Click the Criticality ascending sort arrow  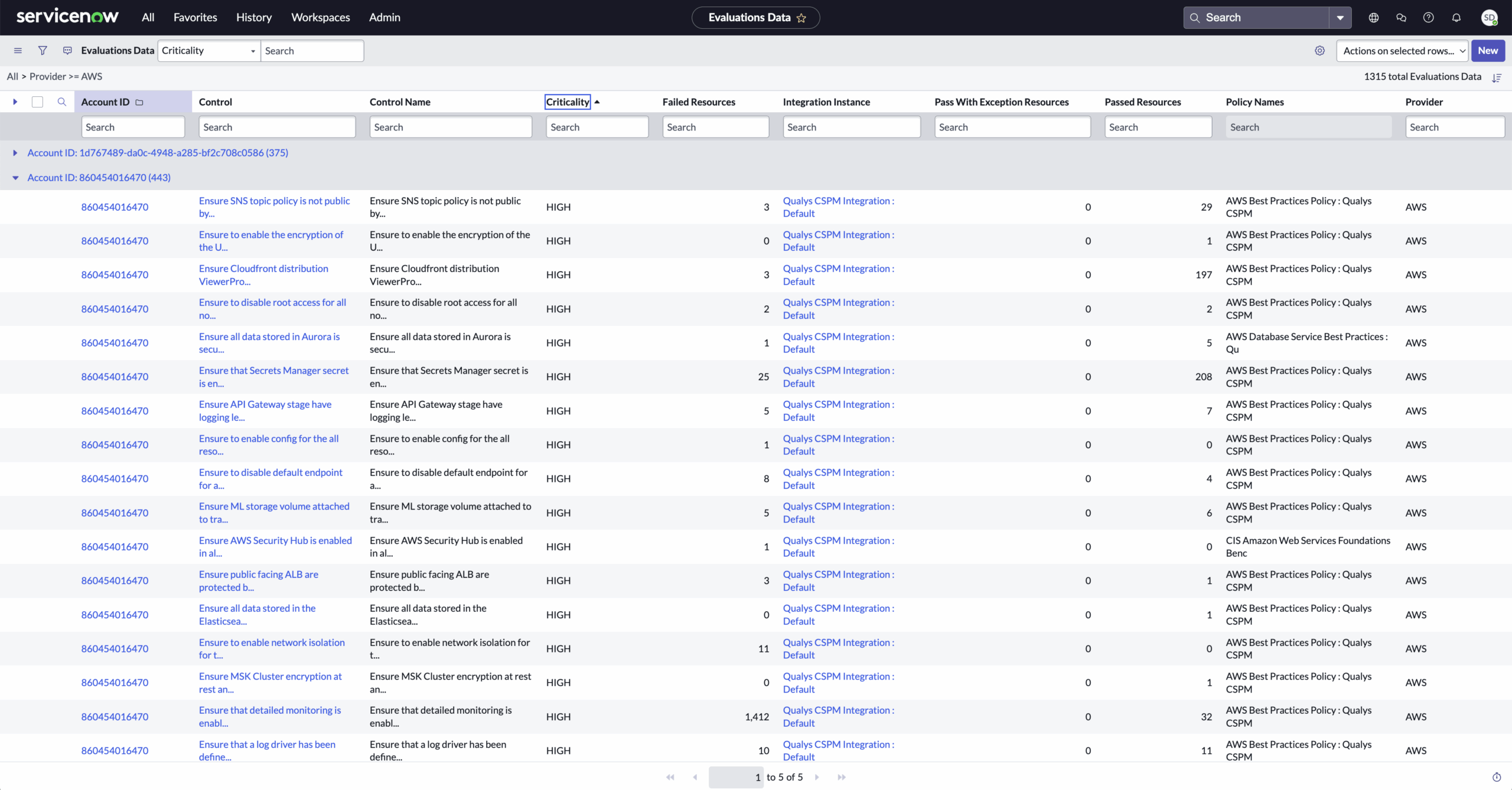point(597,102)
